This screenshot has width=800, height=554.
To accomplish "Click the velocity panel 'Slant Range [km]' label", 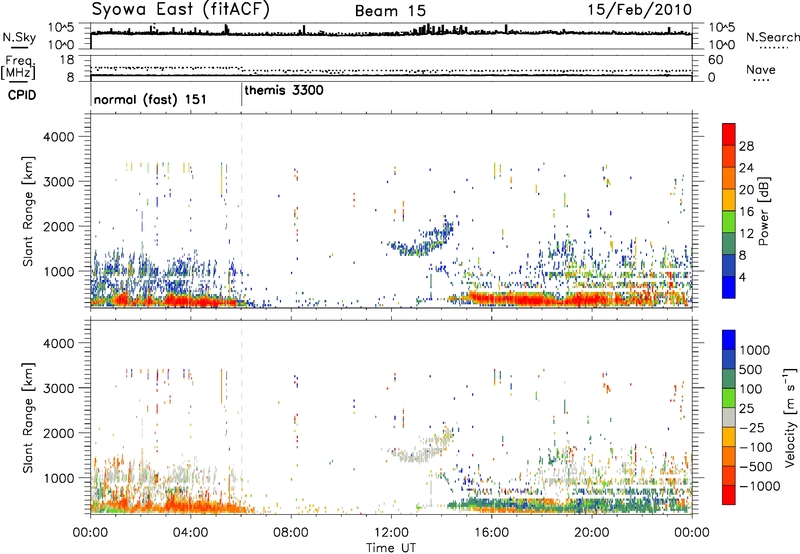I will [x=28, y=418].
